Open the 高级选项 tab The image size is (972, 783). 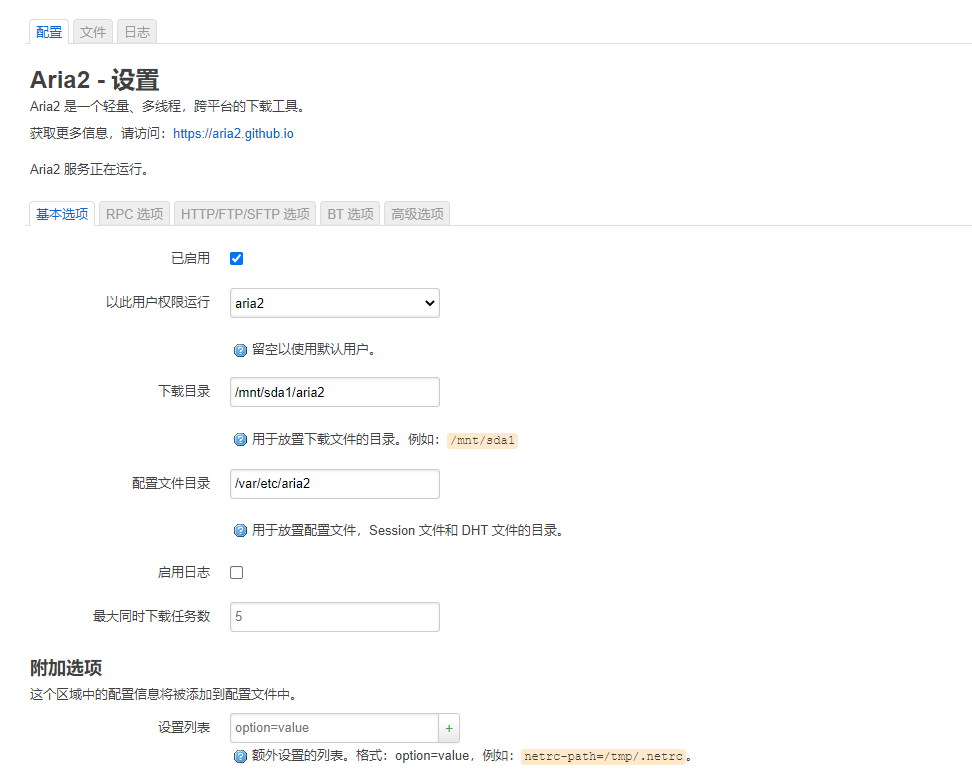click(x=417, y=214)
